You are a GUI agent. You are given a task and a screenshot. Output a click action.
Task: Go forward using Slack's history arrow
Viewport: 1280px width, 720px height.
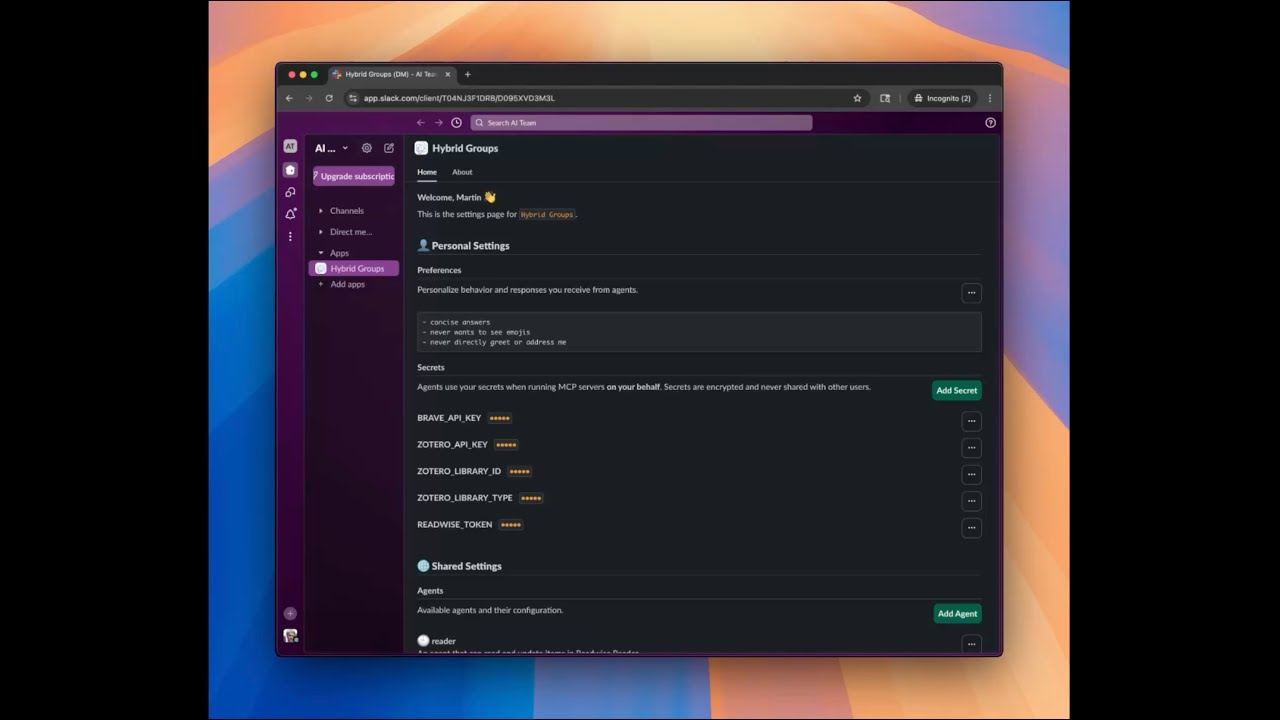click(438, 123)
